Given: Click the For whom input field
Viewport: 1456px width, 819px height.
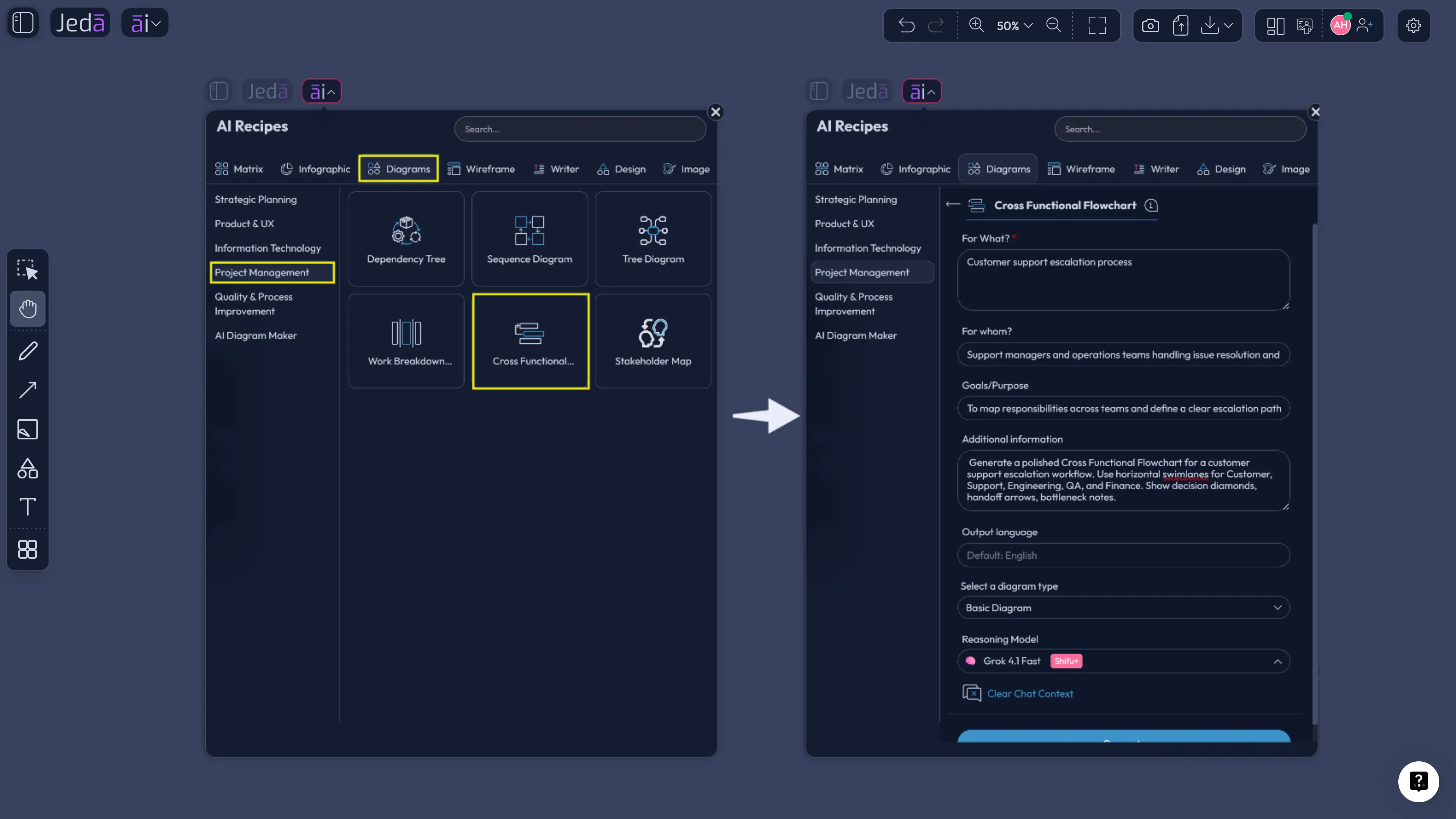Looking at the screenshot, I should click(1124, 354).
